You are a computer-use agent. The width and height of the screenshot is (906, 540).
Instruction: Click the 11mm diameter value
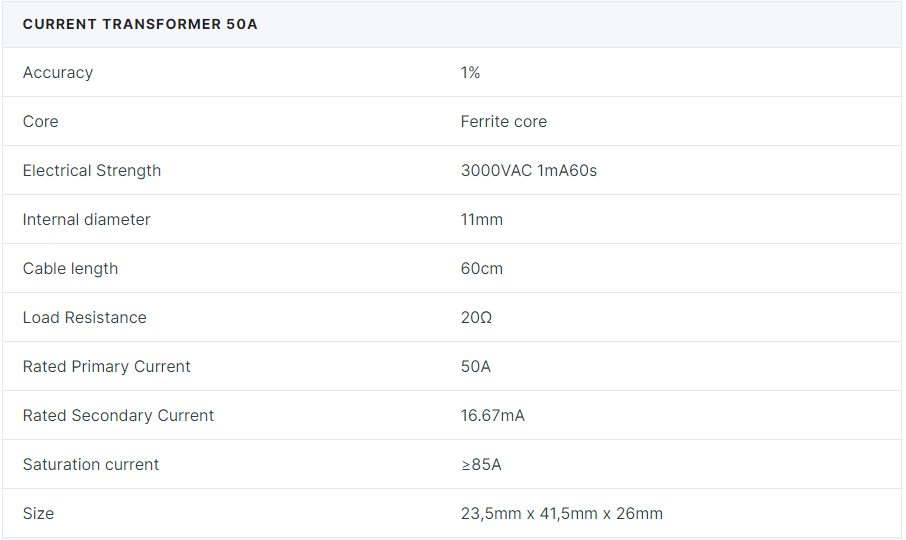482,220
